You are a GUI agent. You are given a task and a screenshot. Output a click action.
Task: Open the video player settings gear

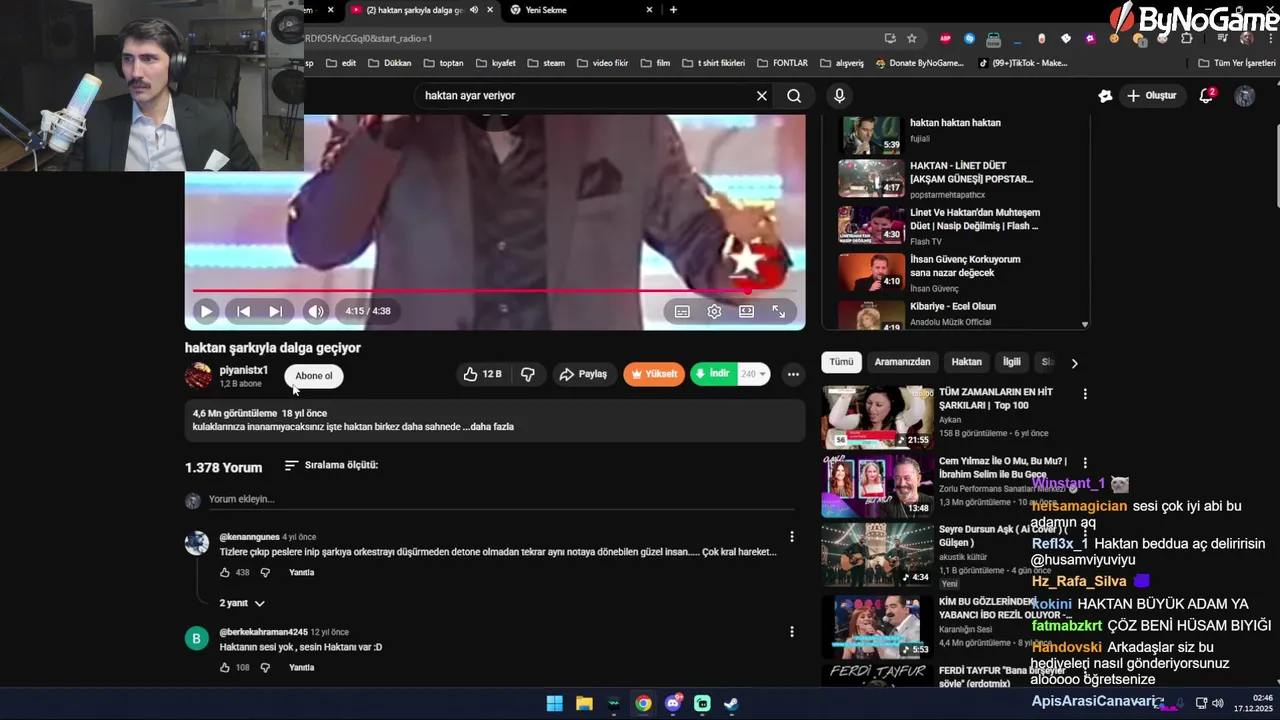[714, 312]
